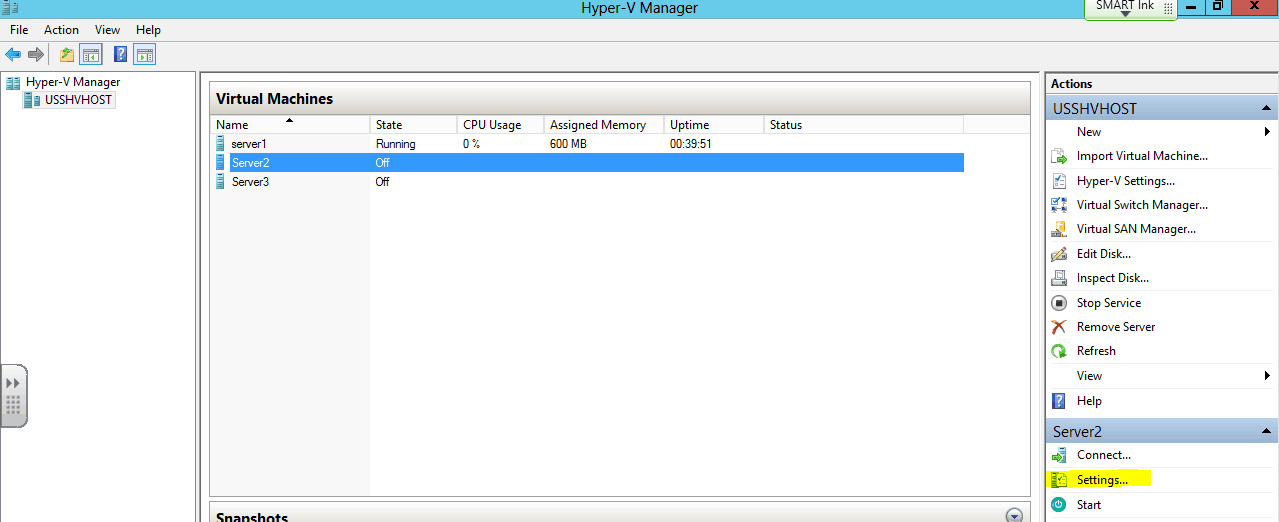The width and height of the screenshot is (1279, 522).
Task: Click the Virtual Switch Manager icon
Action: (1059, 205)
